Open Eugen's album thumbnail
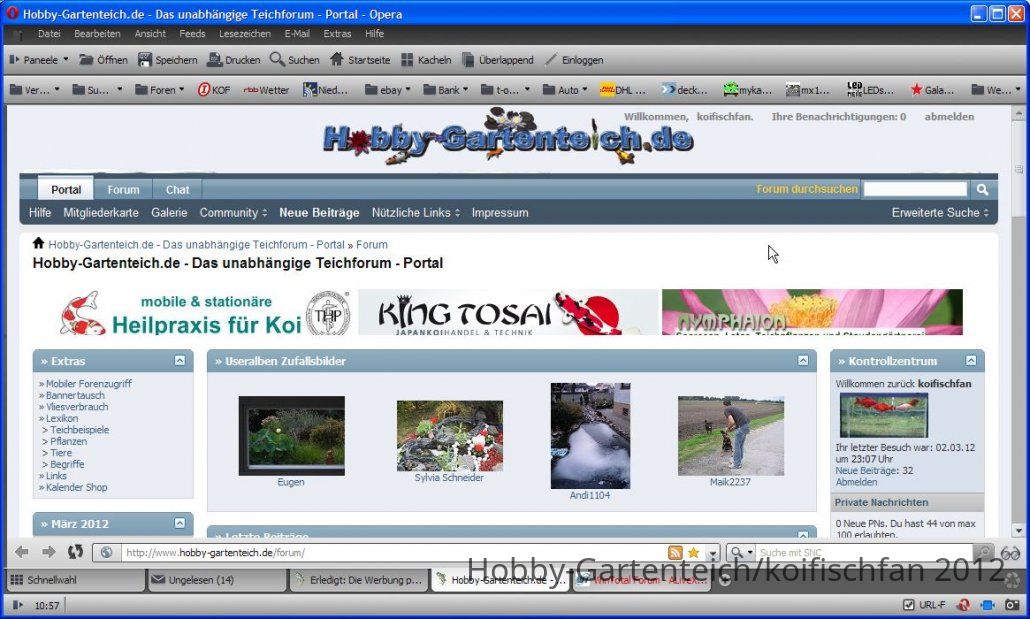 click(x=292, y=435)
